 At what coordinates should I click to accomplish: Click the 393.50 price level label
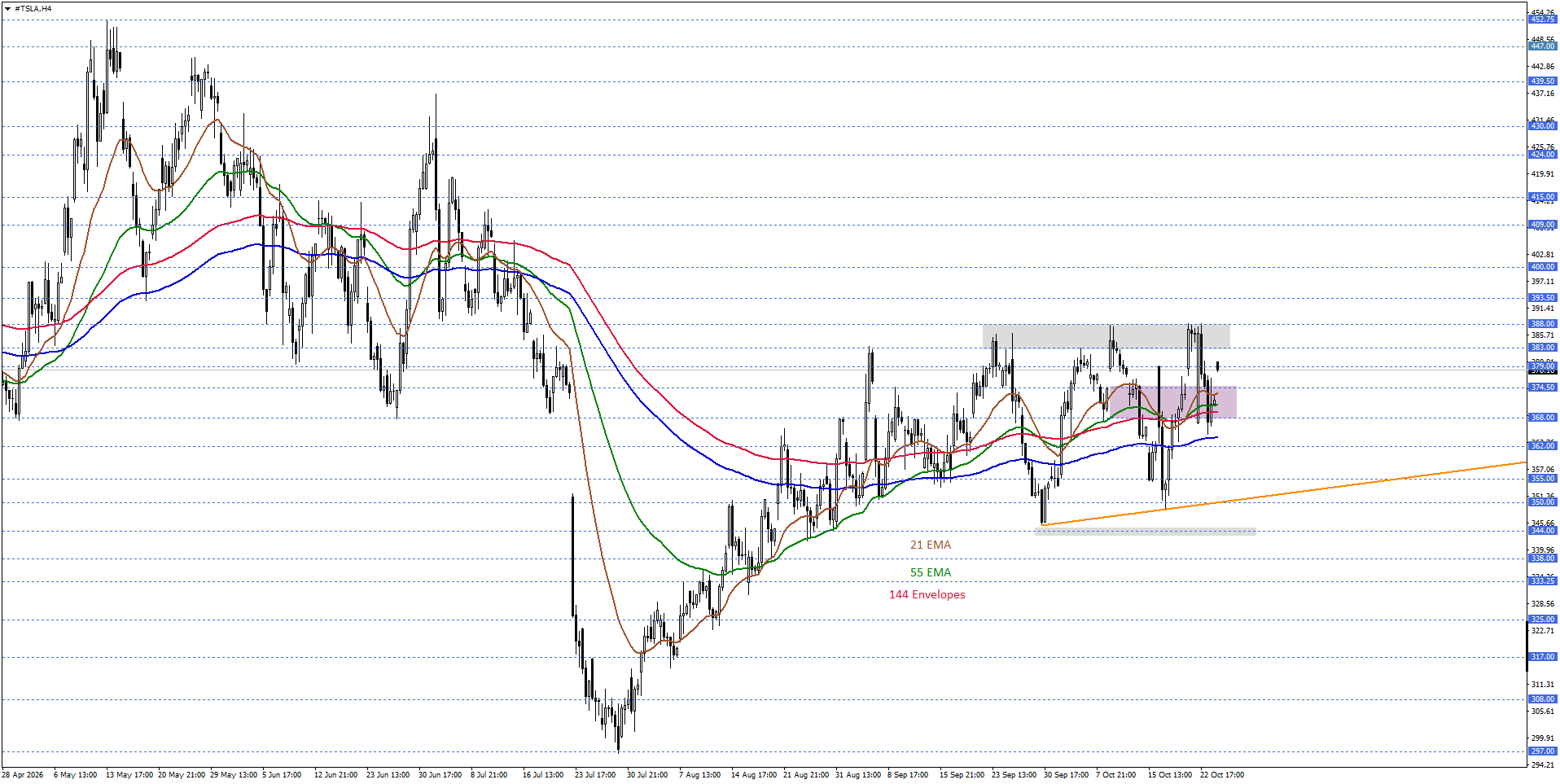tap(1543, 298)
